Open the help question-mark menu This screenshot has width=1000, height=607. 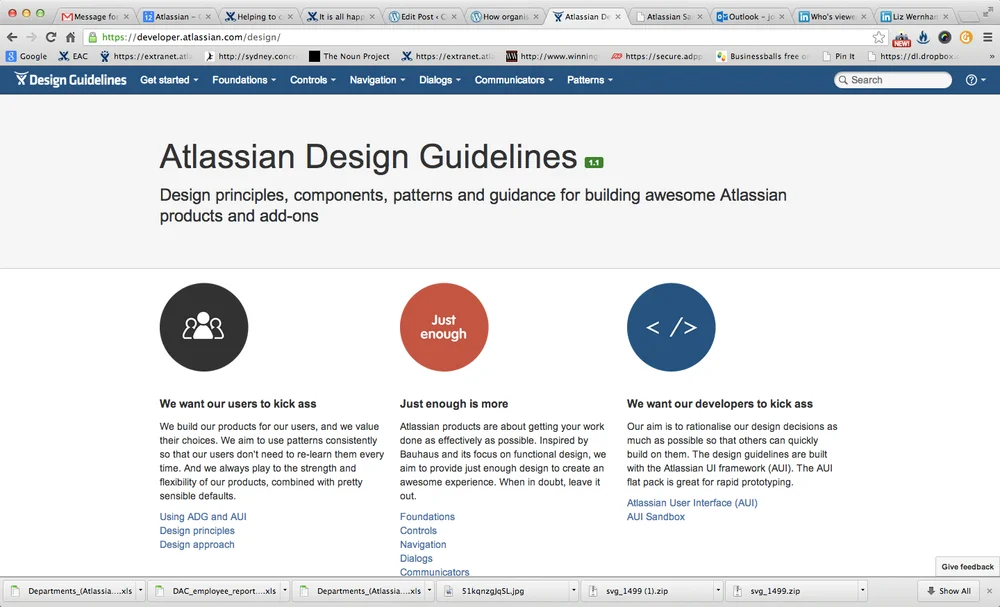click(x=975, y=80)
